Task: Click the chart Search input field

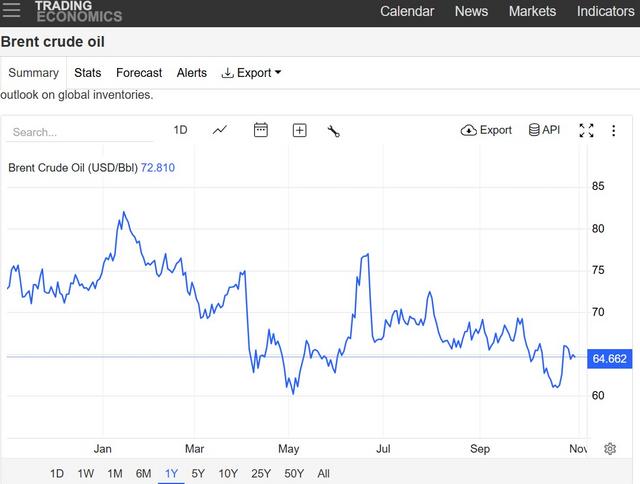Action: click(x=80, y=132)
